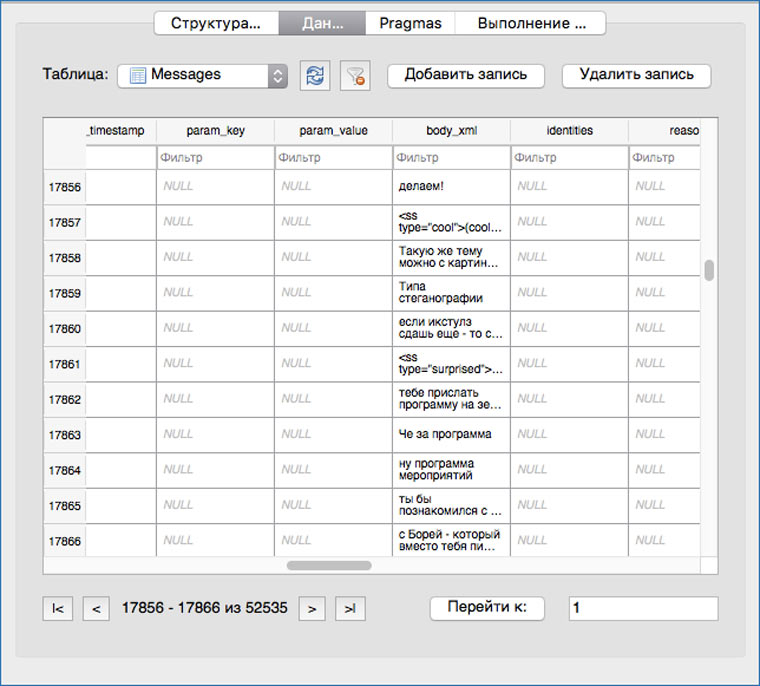The width and height of the screenshot is (760, 686).
Task: Open the Pragmas tab
Action: (x=410, y=23)
